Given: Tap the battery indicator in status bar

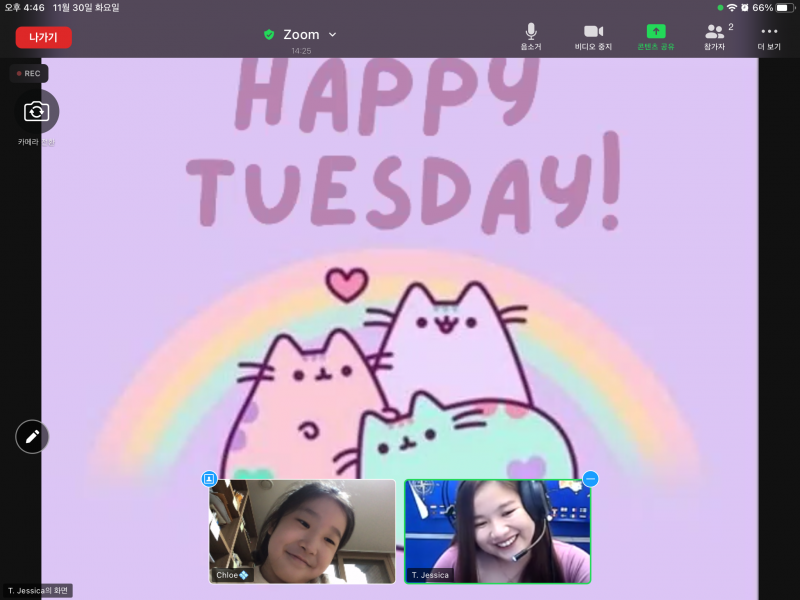Looking at the screenshot, I should (783, 7).
